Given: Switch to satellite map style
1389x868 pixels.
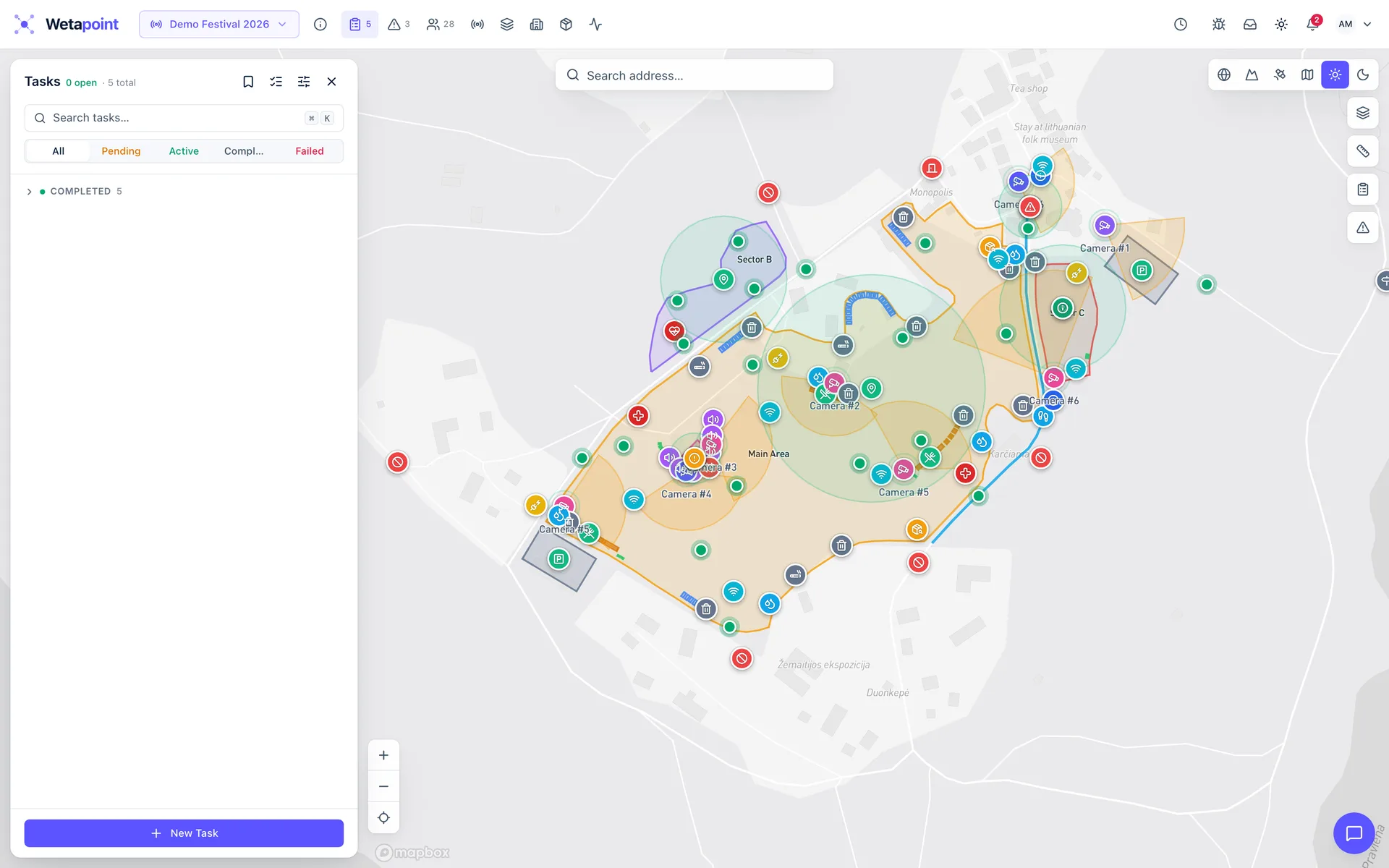Looking at the screenshot, I should click(1280, 75).
